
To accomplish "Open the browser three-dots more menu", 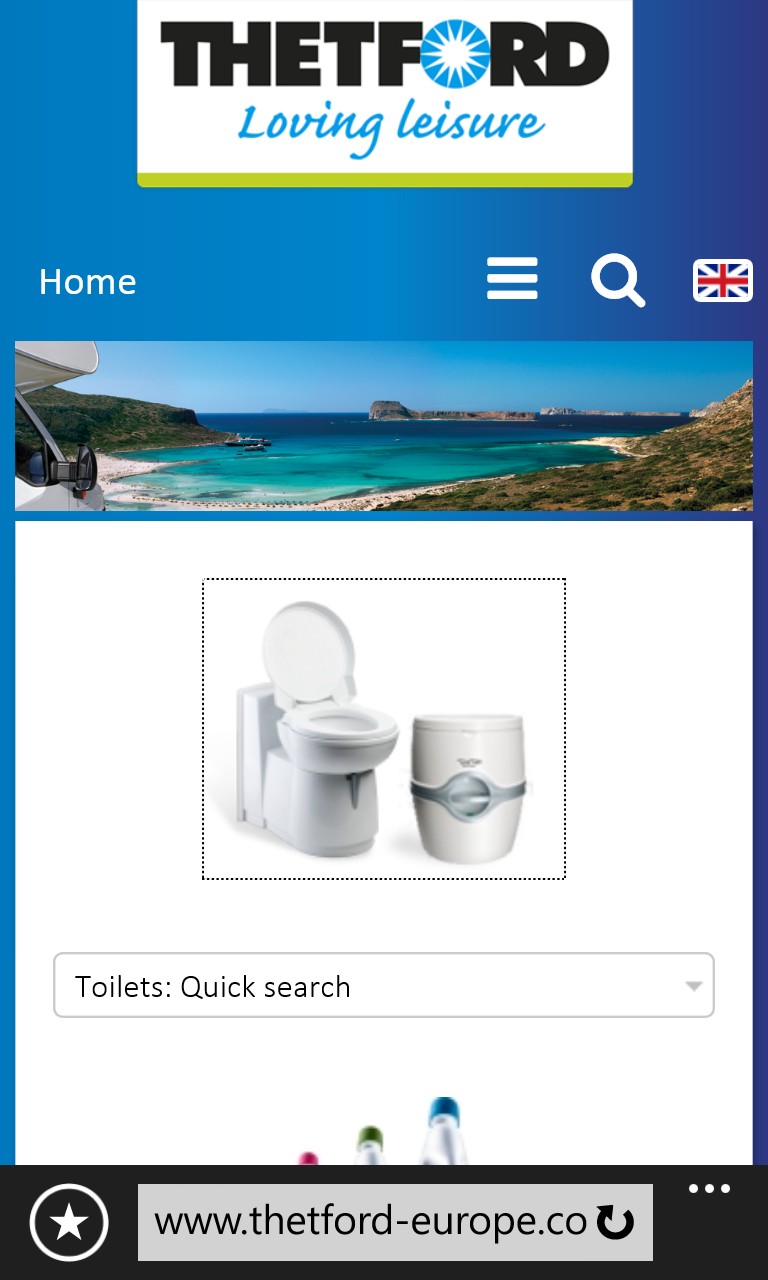I will click(709, 1189).
